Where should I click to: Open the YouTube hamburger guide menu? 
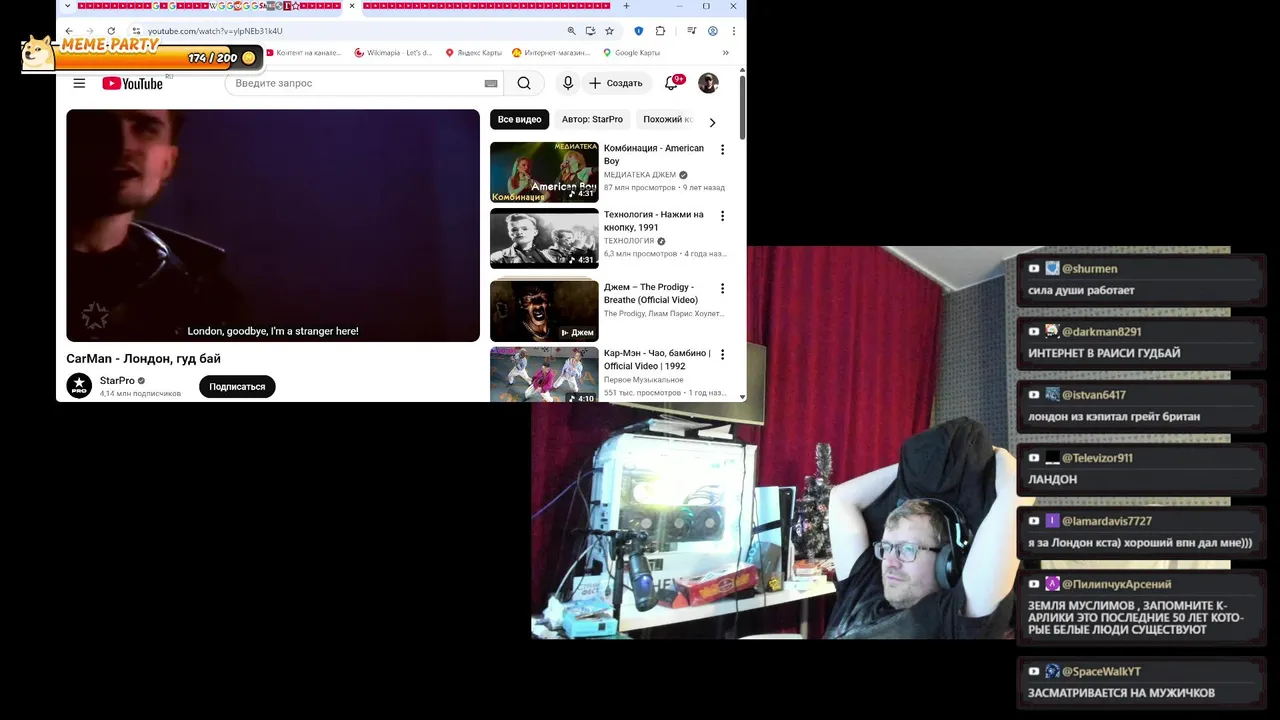(79, 83)
